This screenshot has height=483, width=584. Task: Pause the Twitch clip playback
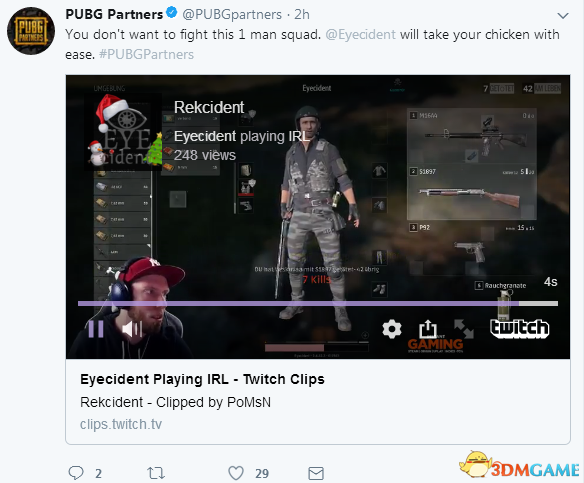tap(96, 329)
